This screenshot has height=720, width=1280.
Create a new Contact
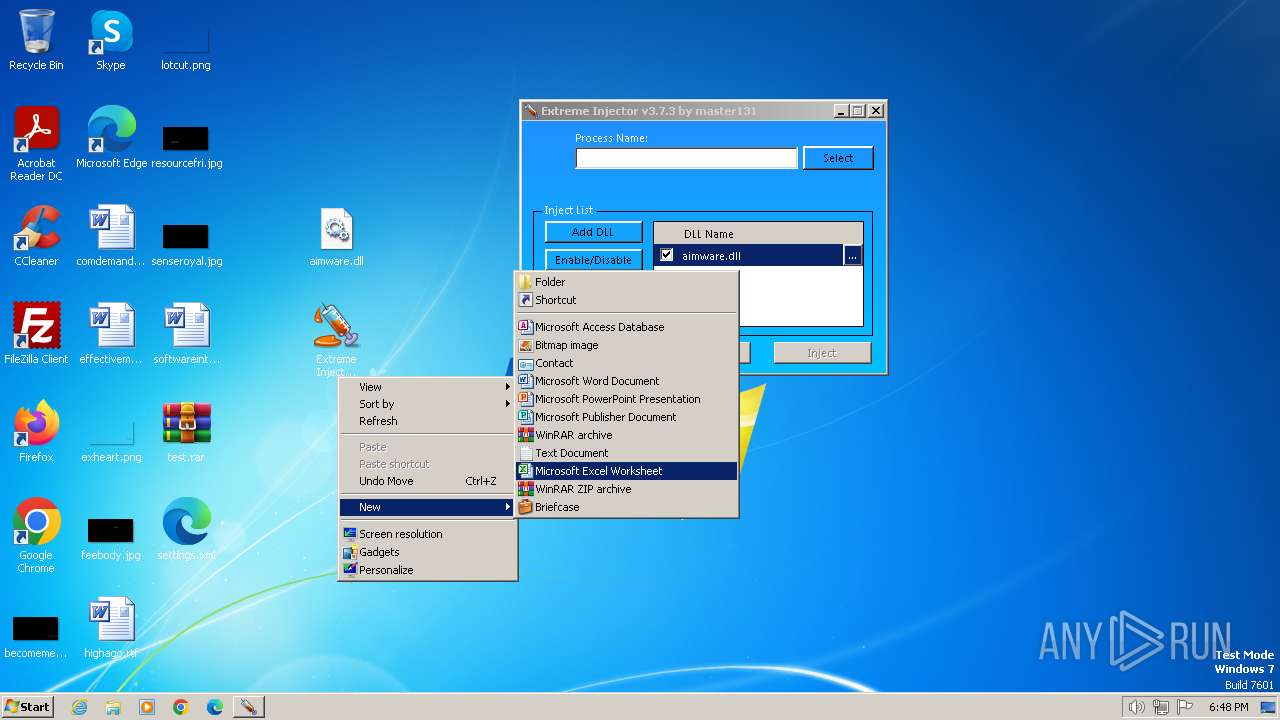coord(626,363)
